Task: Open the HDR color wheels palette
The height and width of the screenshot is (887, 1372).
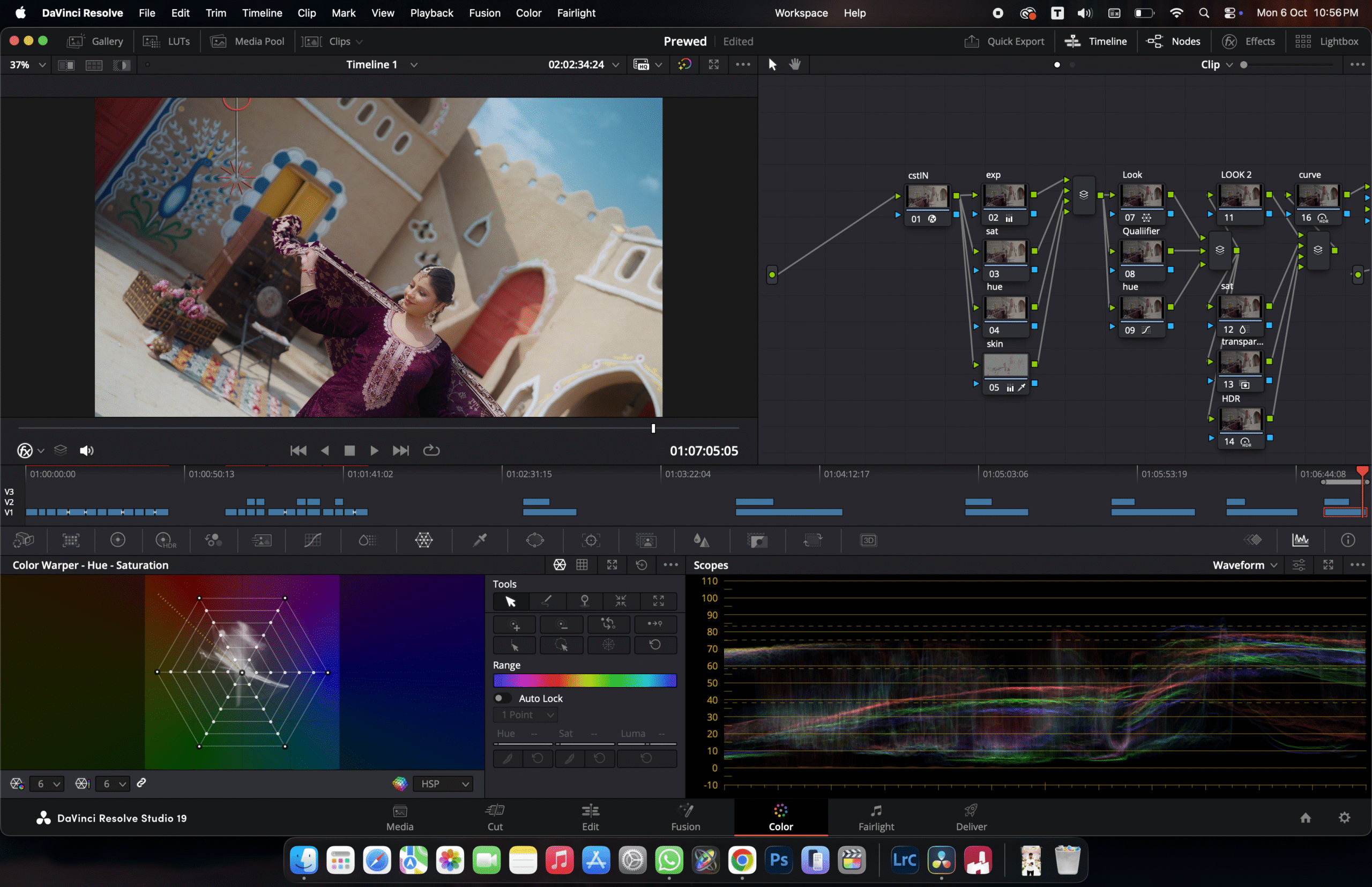Action: 165,540
